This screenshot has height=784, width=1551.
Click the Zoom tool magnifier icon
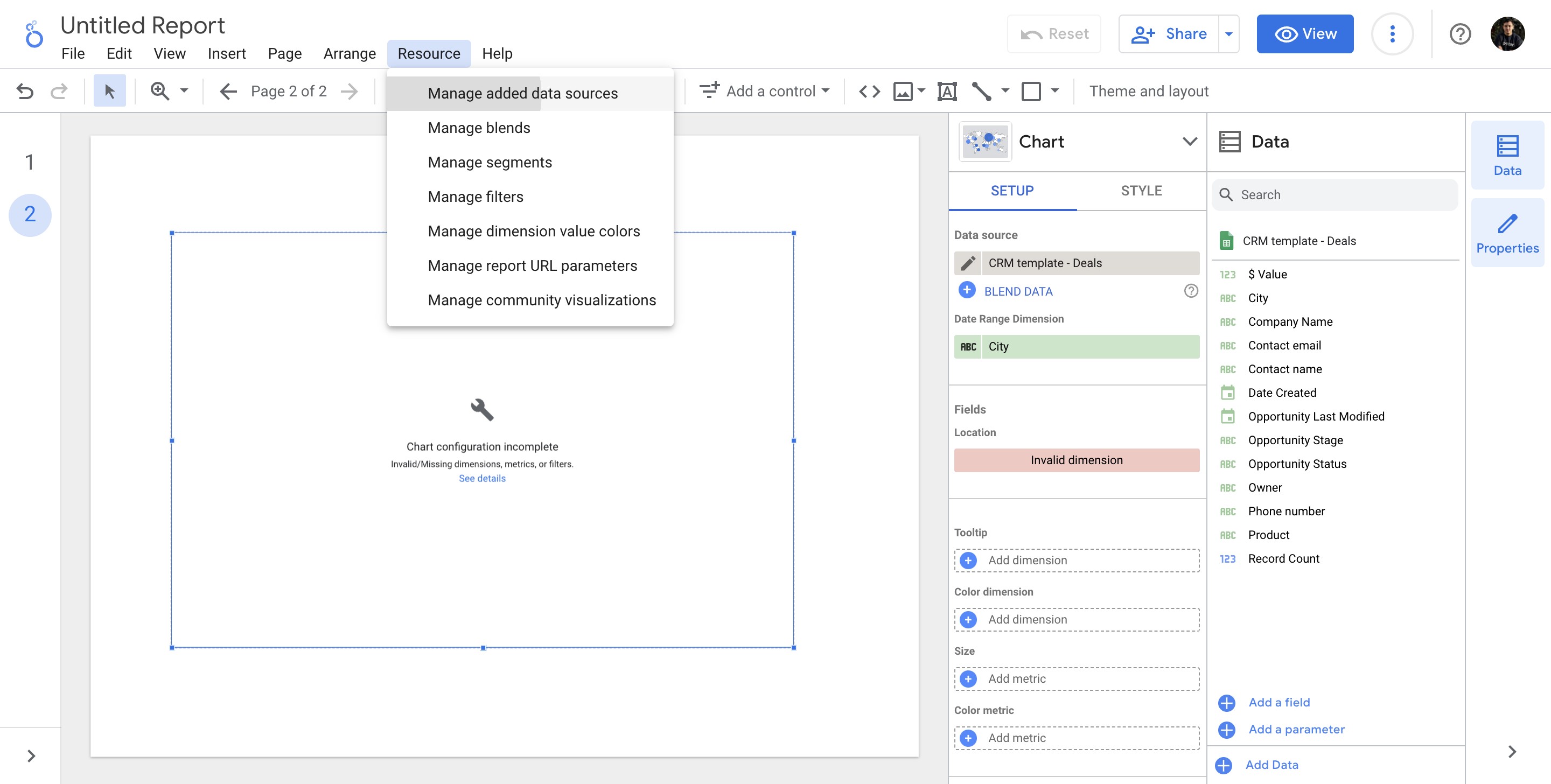point(159,91)
